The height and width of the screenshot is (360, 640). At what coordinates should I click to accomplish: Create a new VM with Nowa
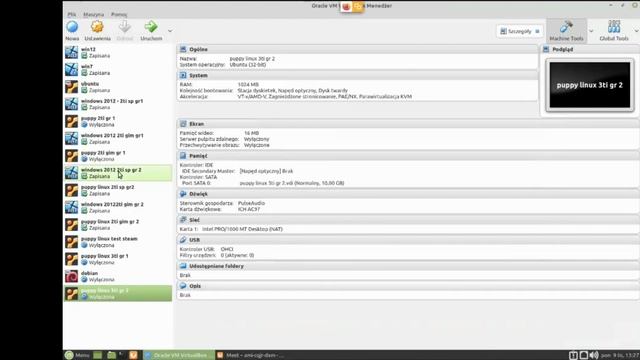tap(72, 31)
